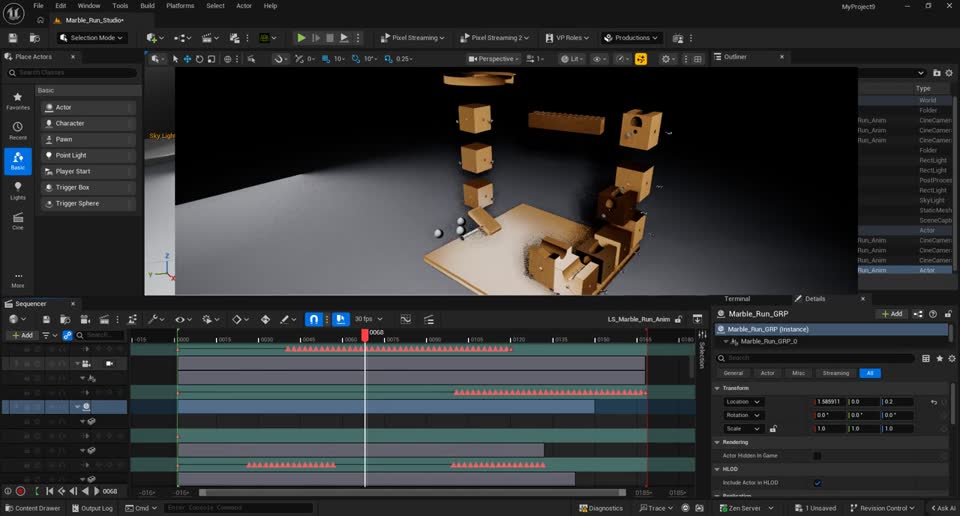Open the Selection Mode dropdown
This screenshot has width=960, height=516.
(91, 38)
